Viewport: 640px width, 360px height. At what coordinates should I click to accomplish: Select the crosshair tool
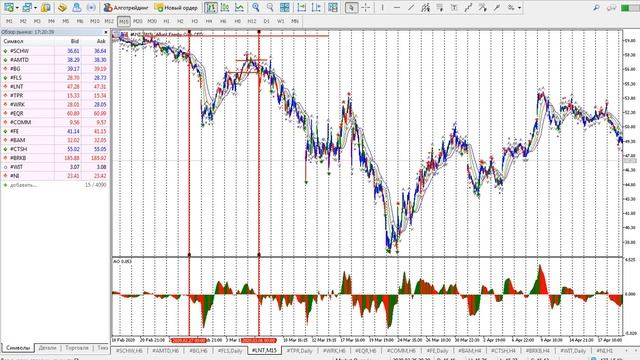click(365, 7)
